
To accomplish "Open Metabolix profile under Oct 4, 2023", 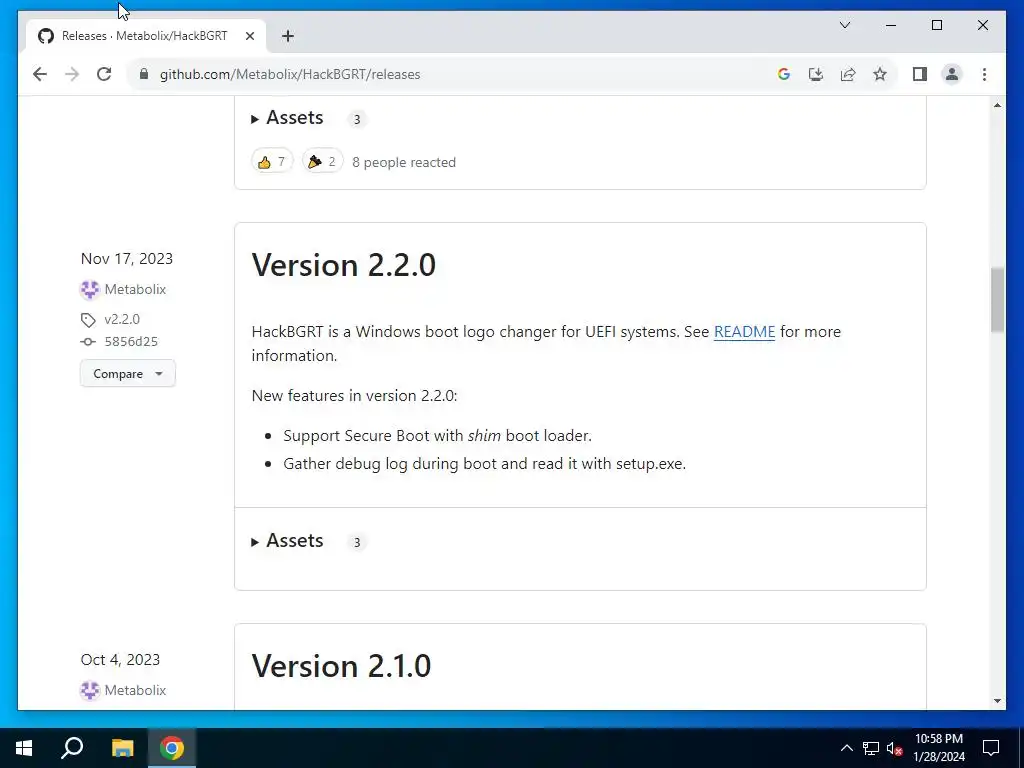I will point(135,690).
